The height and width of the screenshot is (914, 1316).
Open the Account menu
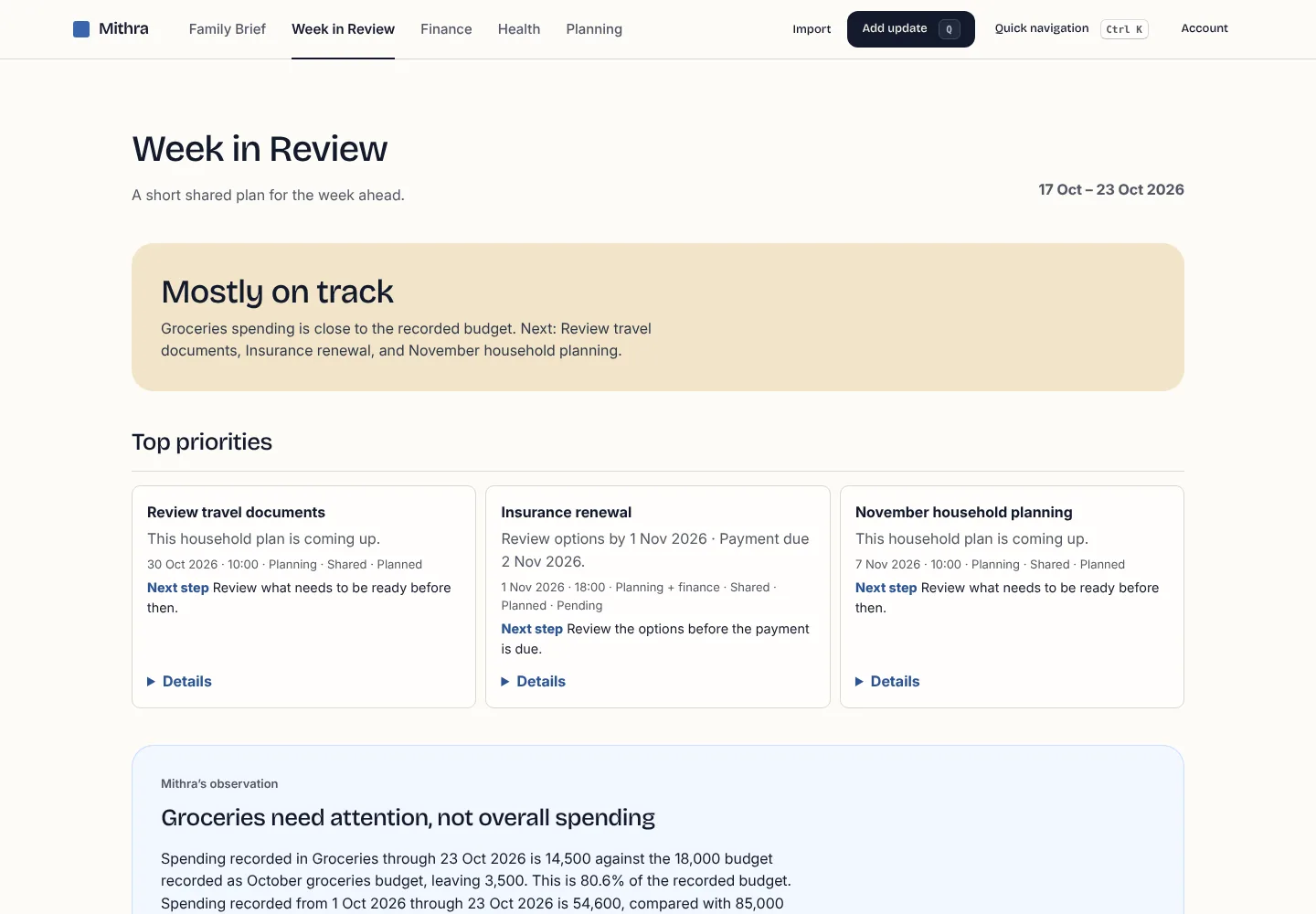[x=1205, y=28]
